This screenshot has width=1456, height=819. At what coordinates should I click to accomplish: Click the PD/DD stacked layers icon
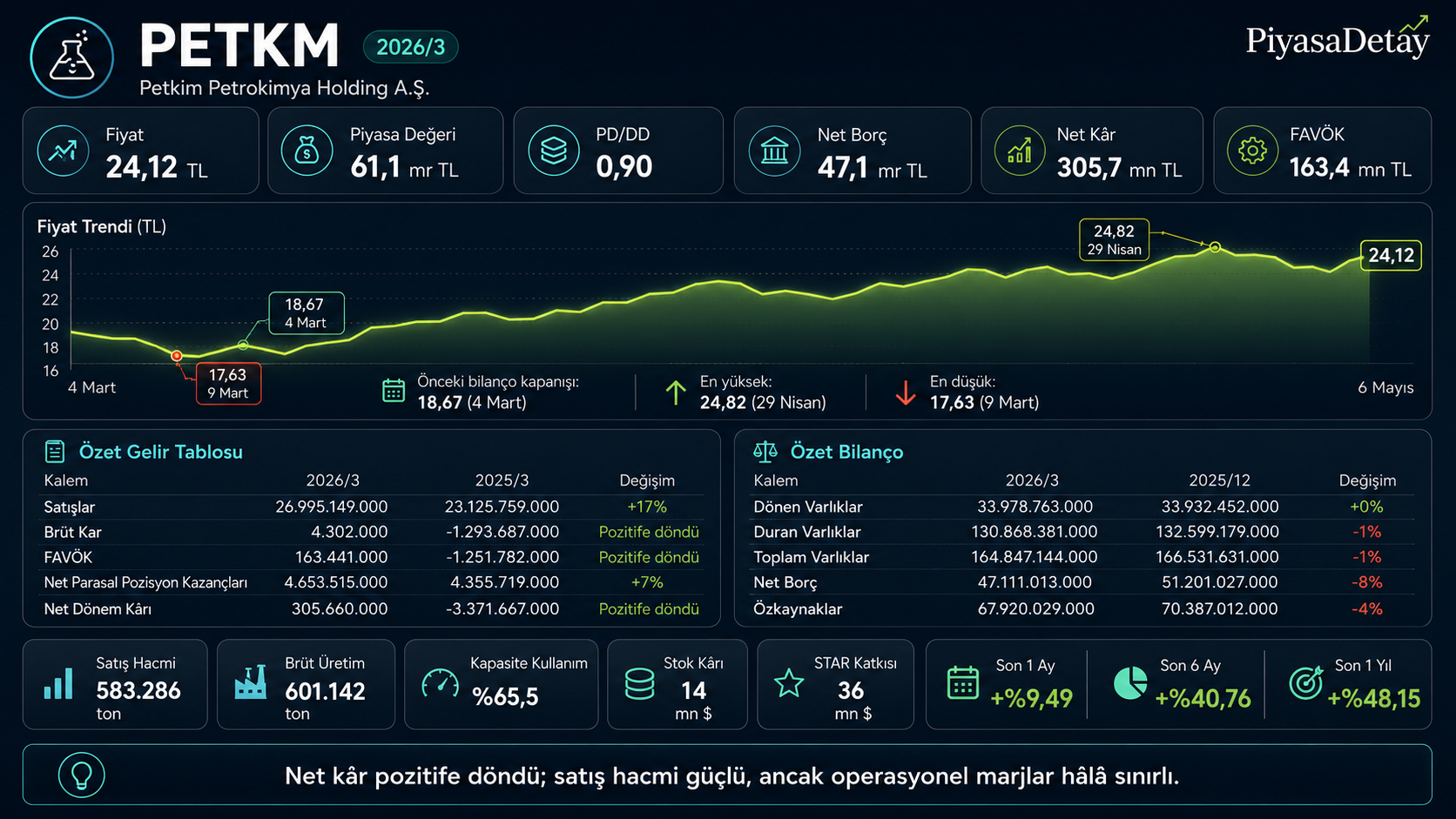point(554,151)
